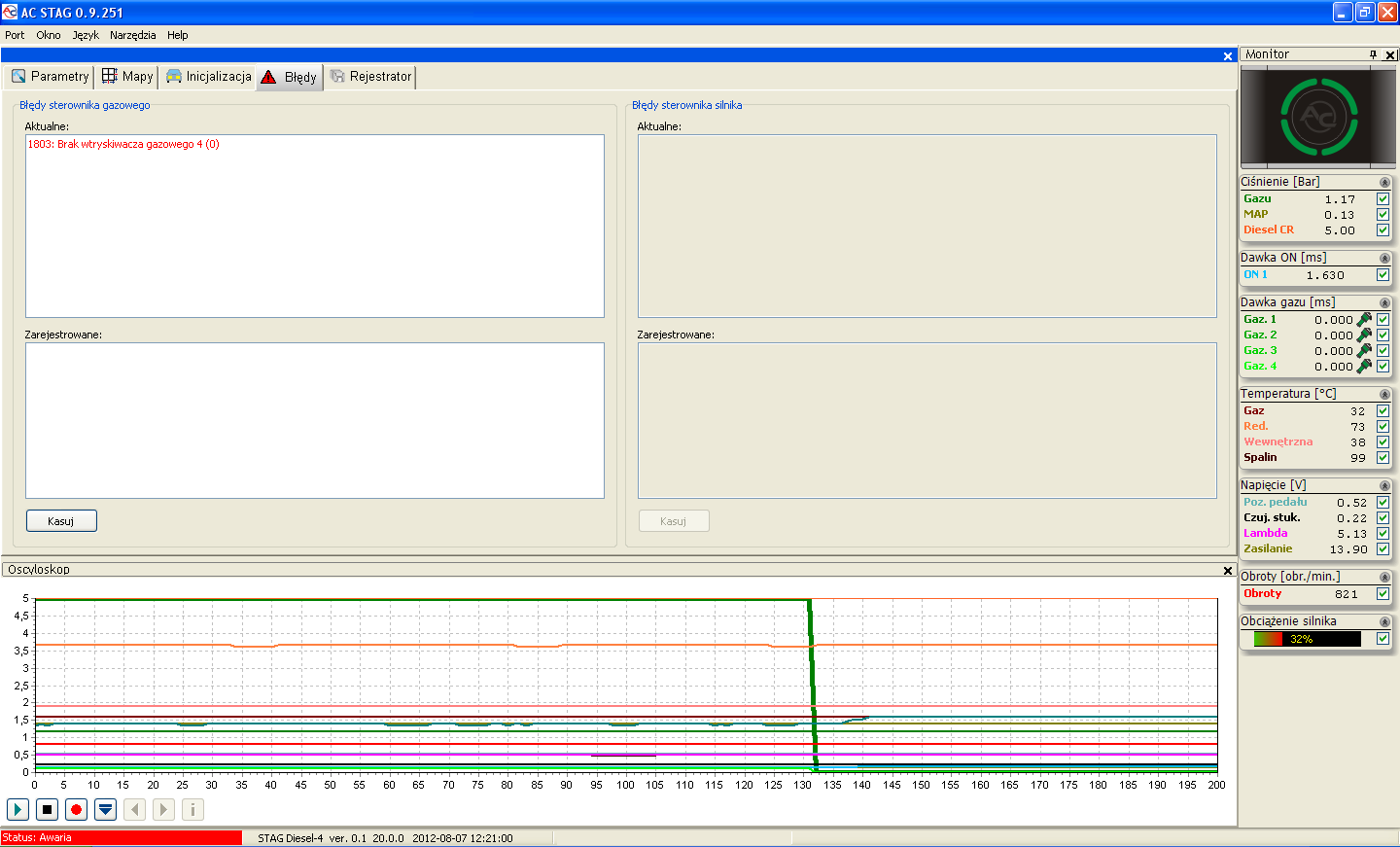The height and width of the screenshot is (847, 1400).
Task: Start oscilloscope playback with play button
Action: [x=17, y=809]
